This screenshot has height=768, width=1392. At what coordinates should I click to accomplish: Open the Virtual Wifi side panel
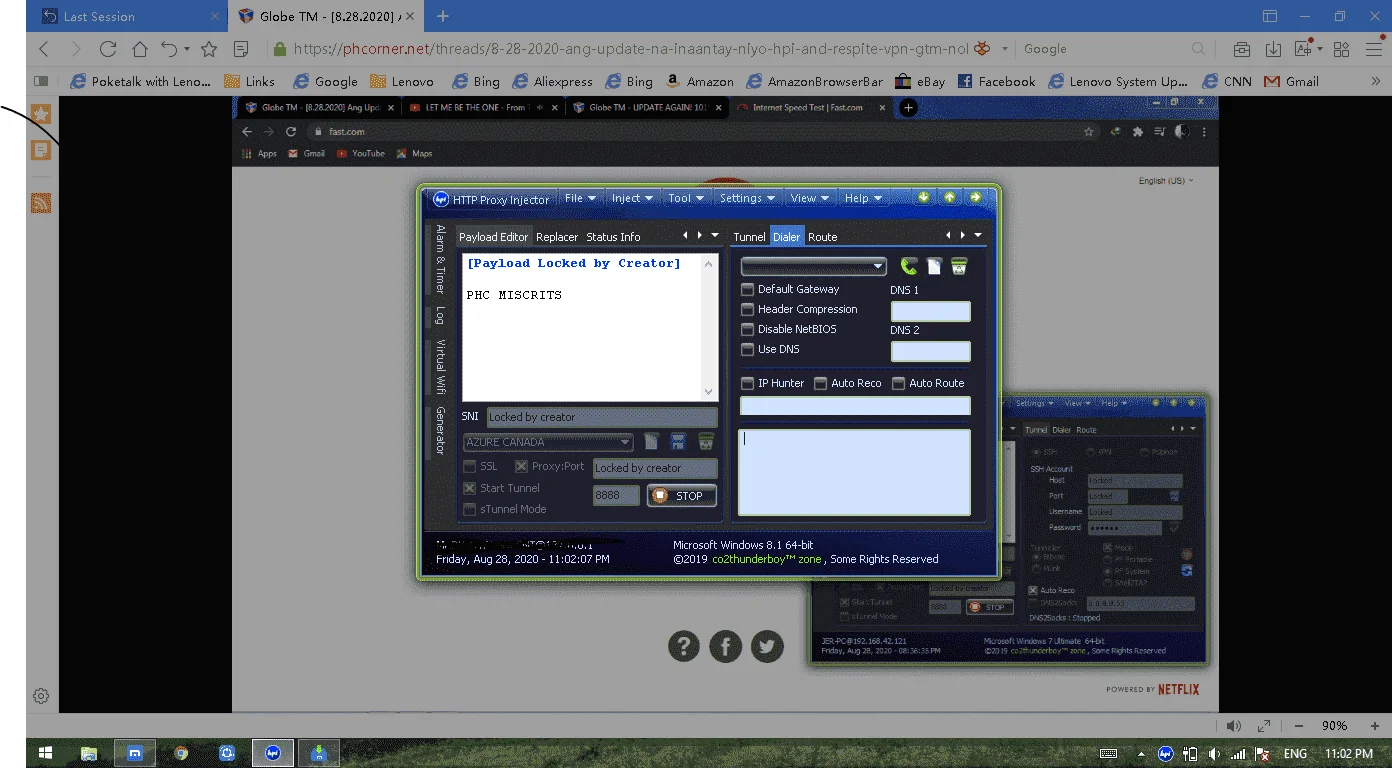439,367
